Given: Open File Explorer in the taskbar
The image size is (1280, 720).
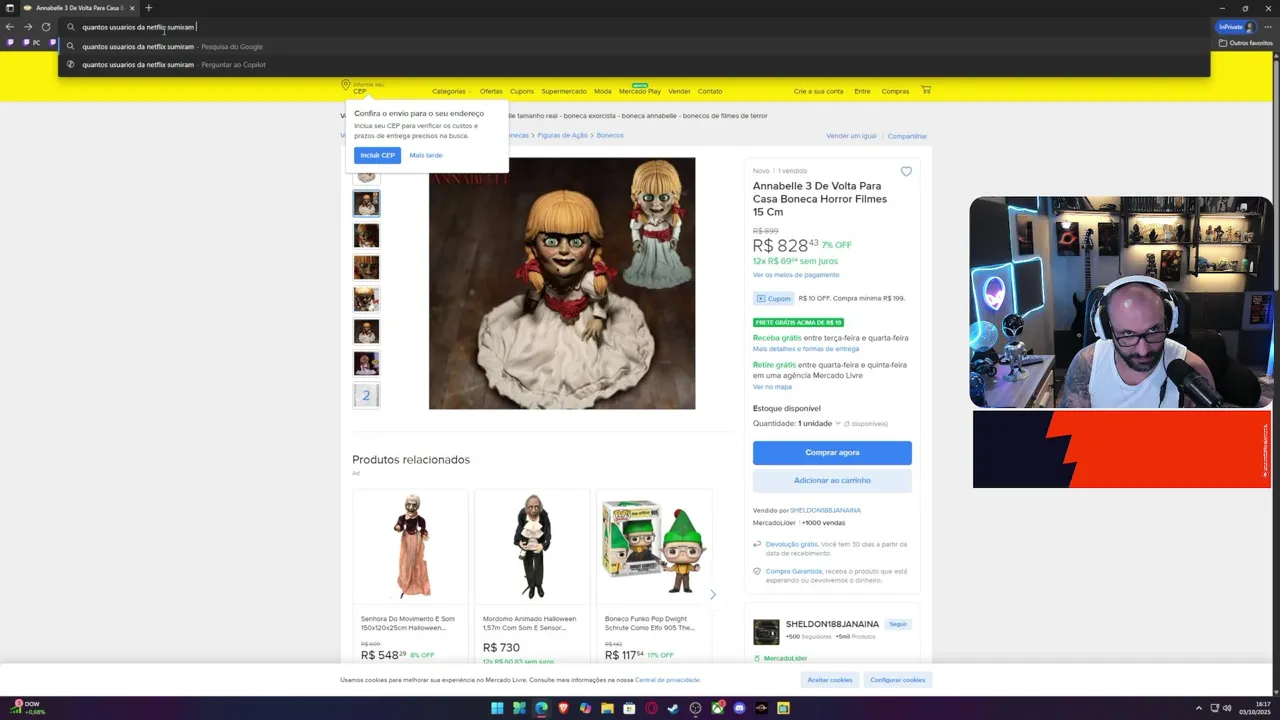Looking at the screenshot, I should click(607, 708).
